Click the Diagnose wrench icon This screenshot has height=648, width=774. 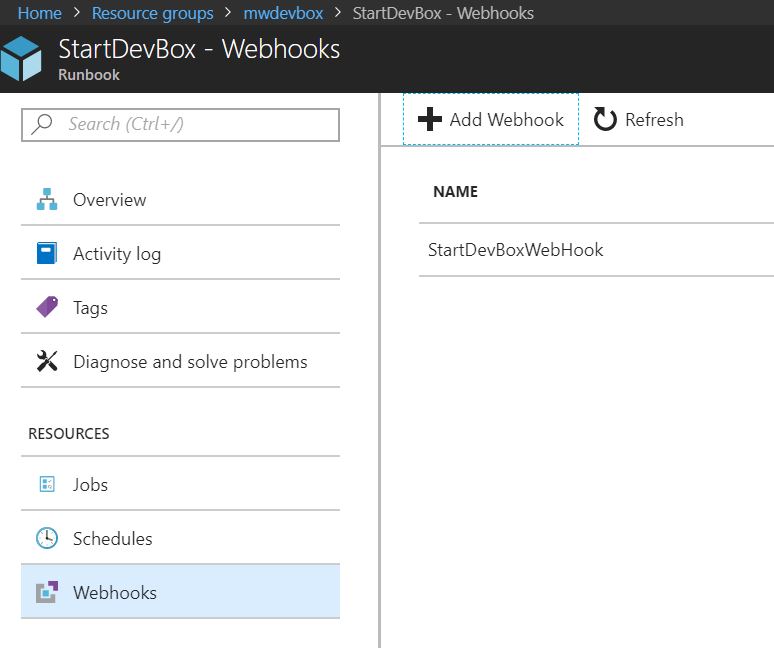47,361
